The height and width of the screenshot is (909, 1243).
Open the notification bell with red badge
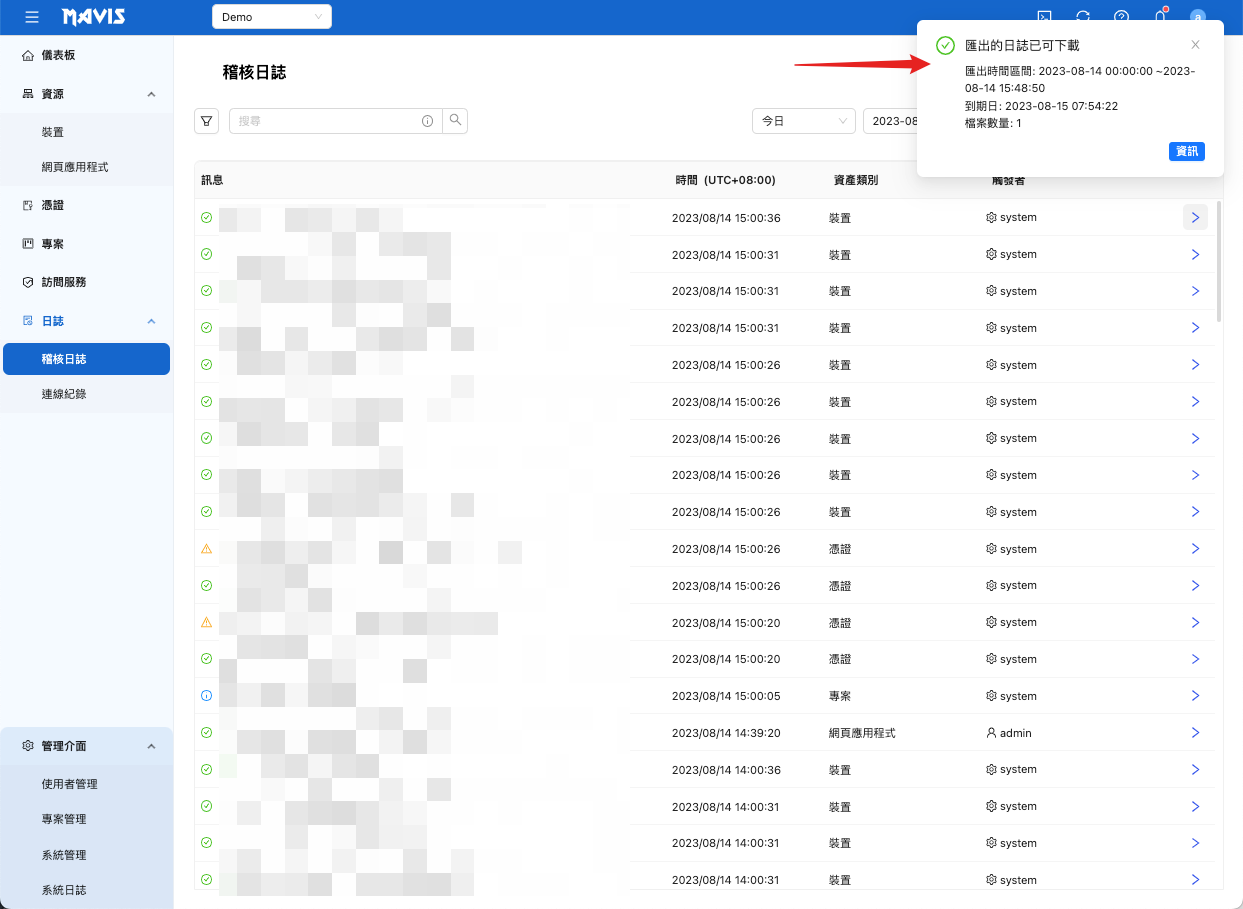(1159, 16)
